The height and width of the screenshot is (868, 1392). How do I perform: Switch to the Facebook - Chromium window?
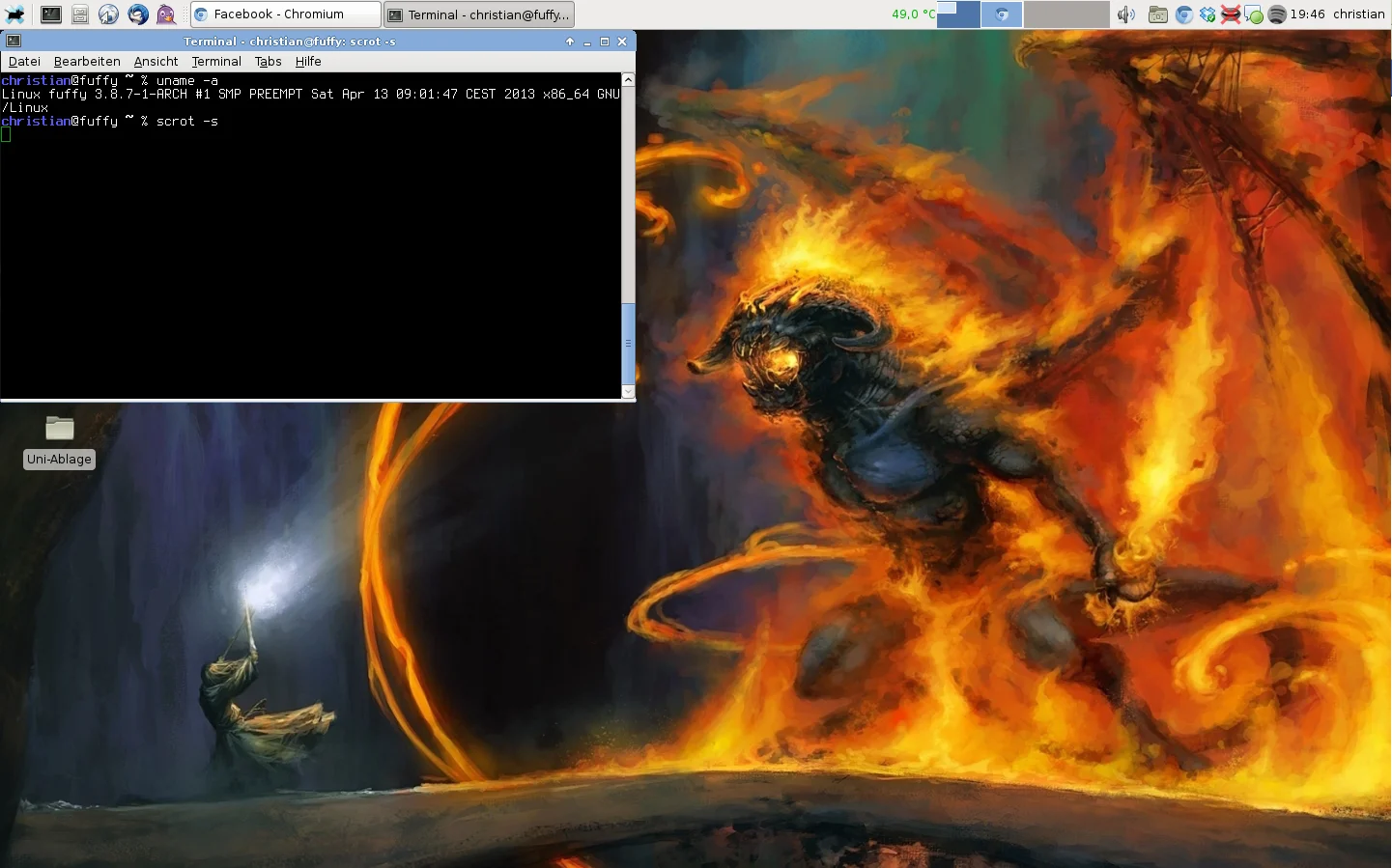coord(285,14)
